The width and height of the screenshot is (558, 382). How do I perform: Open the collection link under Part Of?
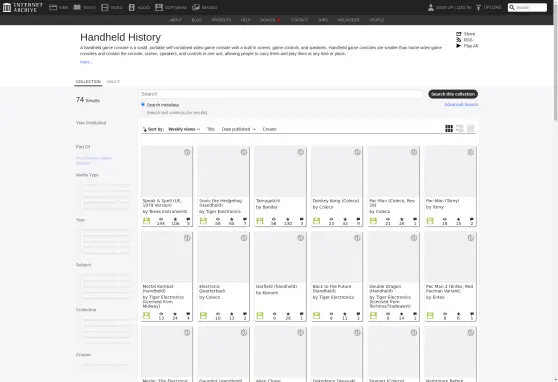(94, 160)
